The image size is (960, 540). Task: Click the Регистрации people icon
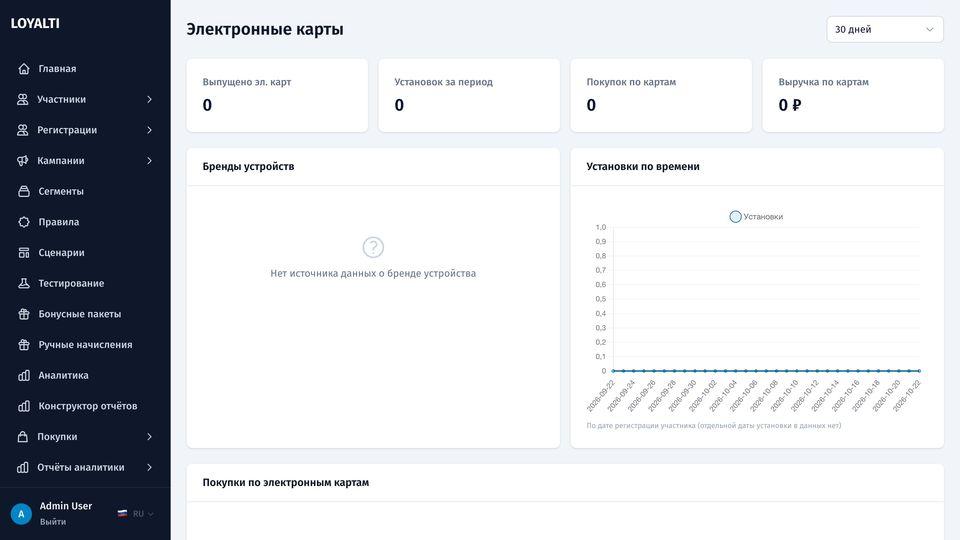coord(23,130)
